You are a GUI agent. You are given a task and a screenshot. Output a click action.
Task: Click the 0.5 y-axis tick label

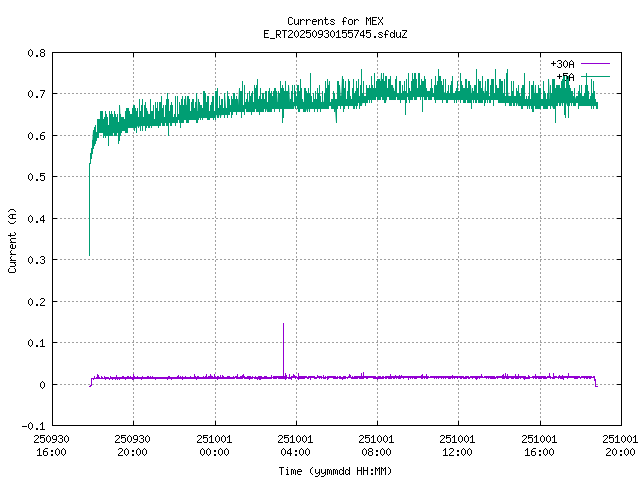pyautogui.click(x=35, y=177)
